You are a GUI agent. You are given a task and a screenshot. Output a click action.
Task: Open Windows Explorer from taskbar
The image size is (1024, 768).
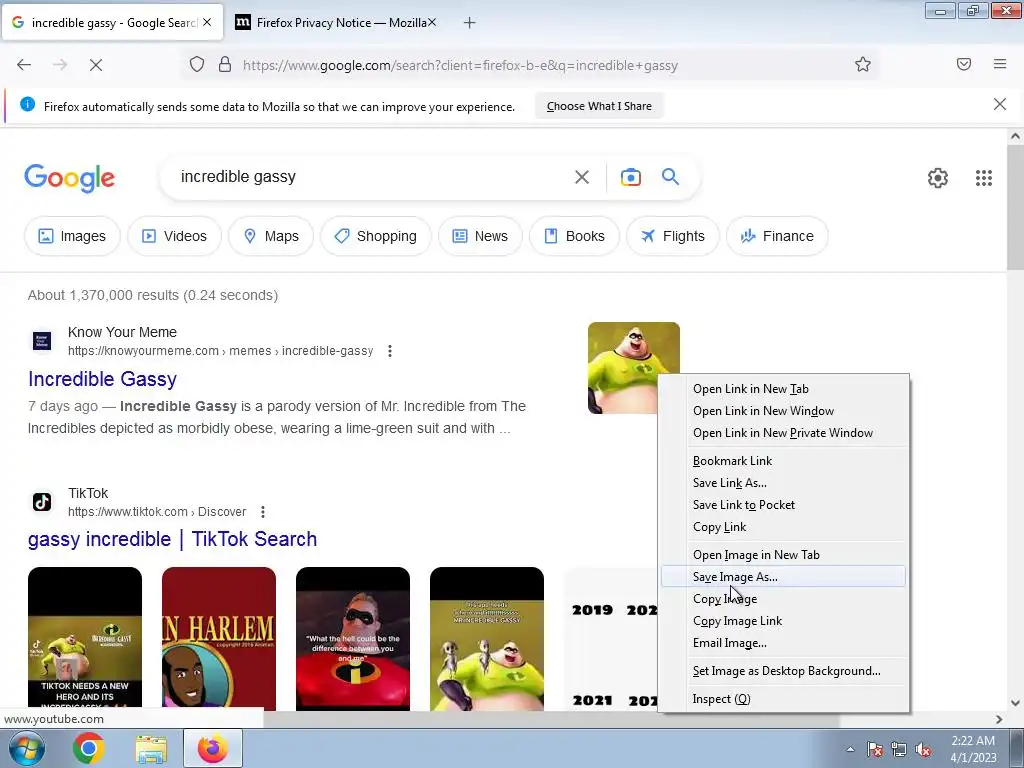[x=151, y=749]
